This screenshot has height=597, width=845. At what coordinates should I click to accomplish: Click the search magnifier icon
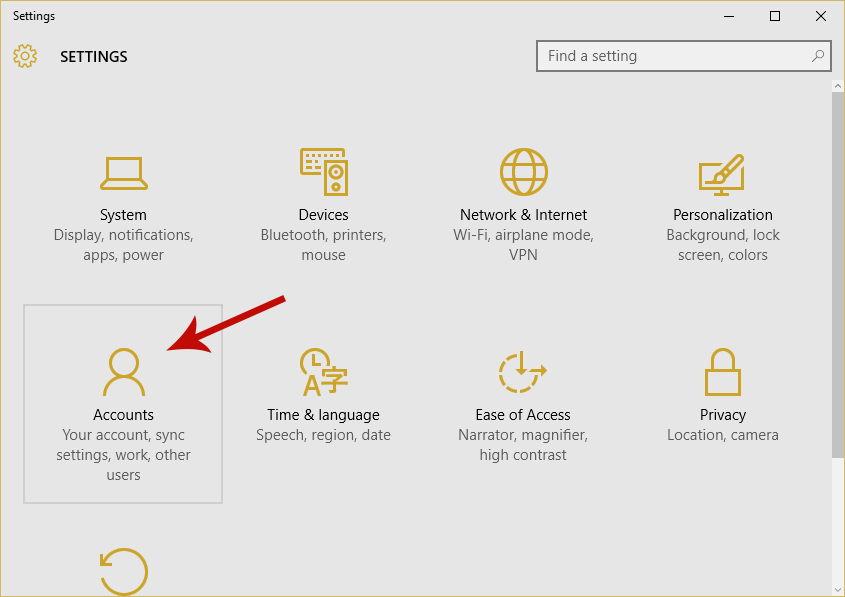coord(818,55)
